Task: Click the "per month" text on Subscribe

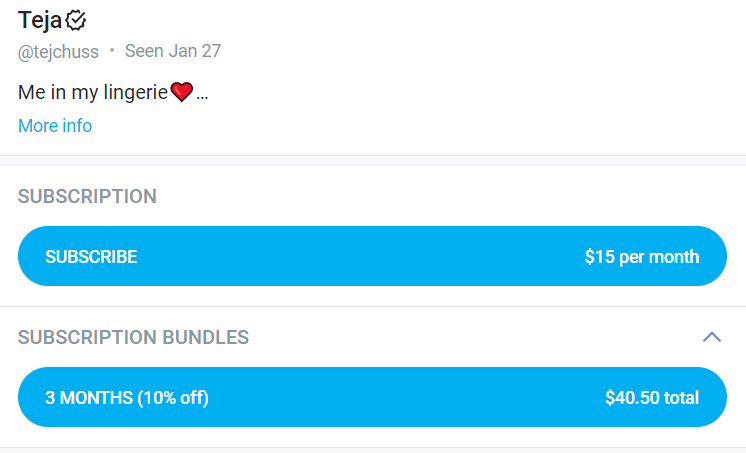Action: click(659, 257)
